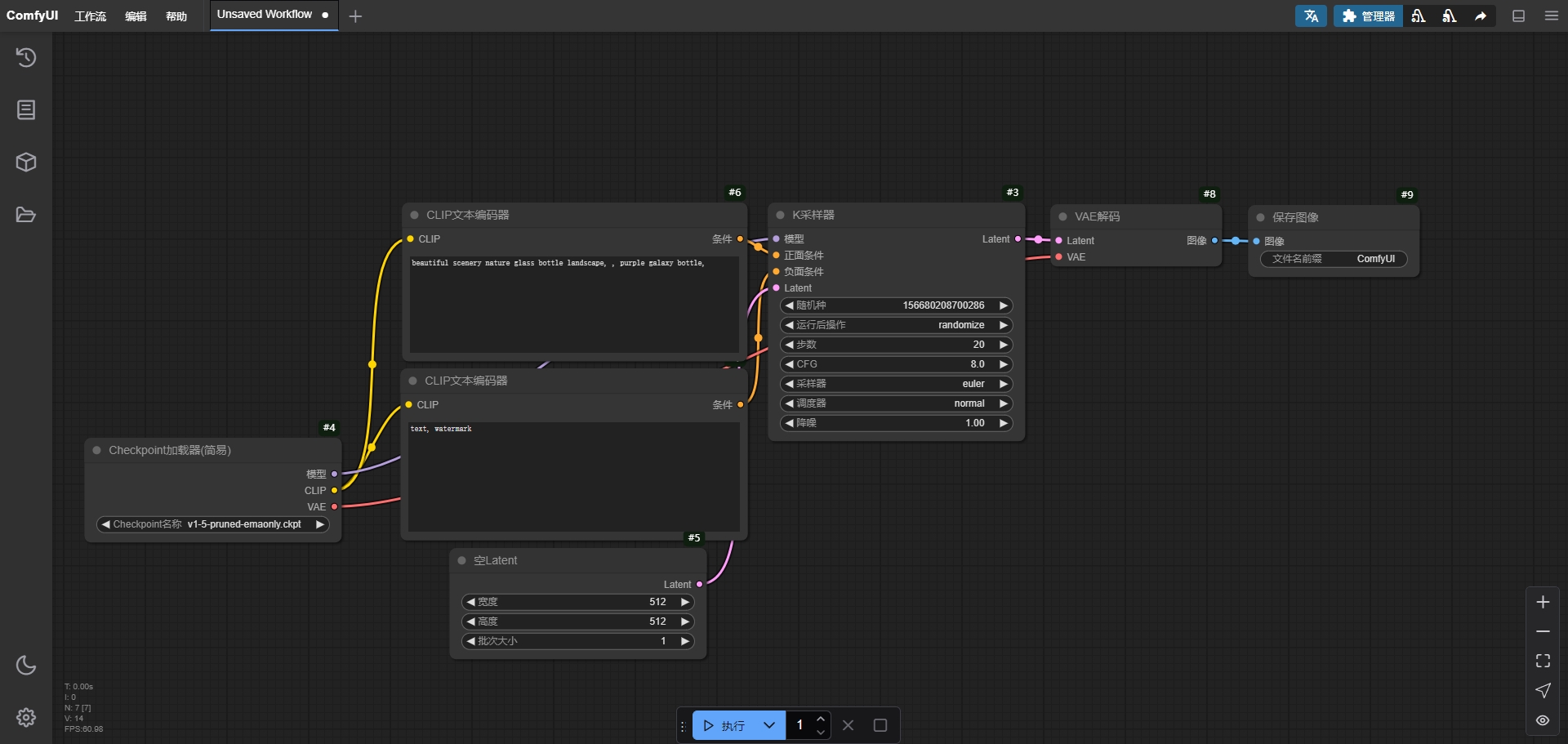Click previous arrow on 采样器 widget
This screenshot has height=744, width=1568.
point(789,384)
